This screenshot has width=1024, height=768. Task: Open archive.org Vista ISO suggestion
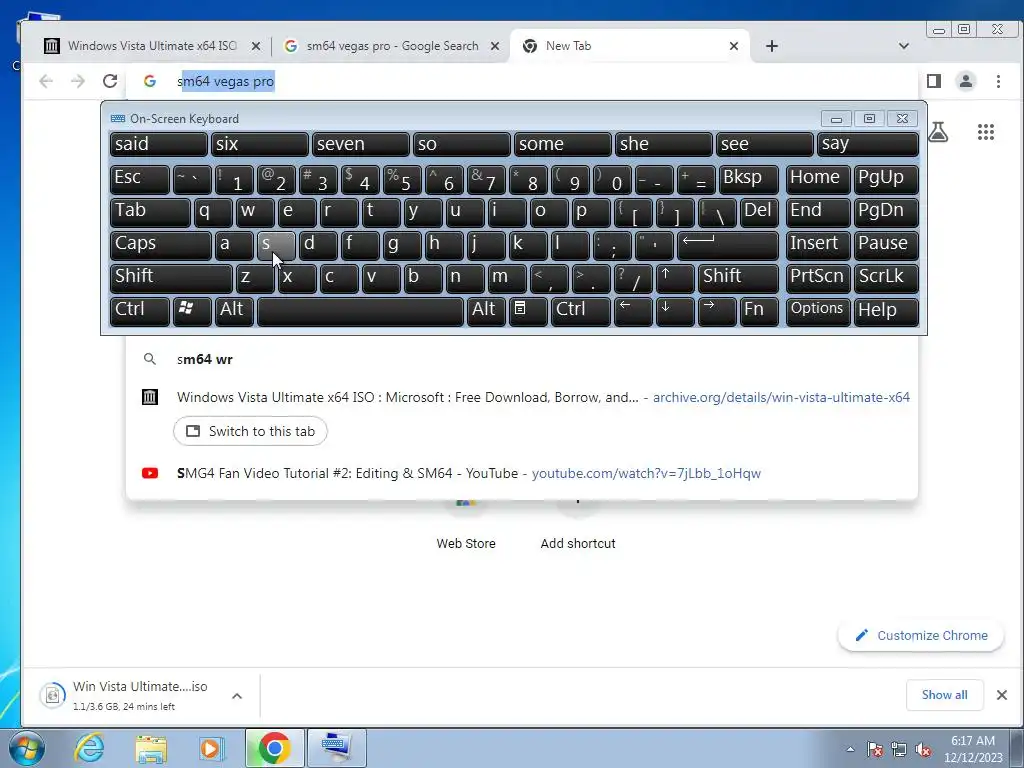(x=522, y=397)
